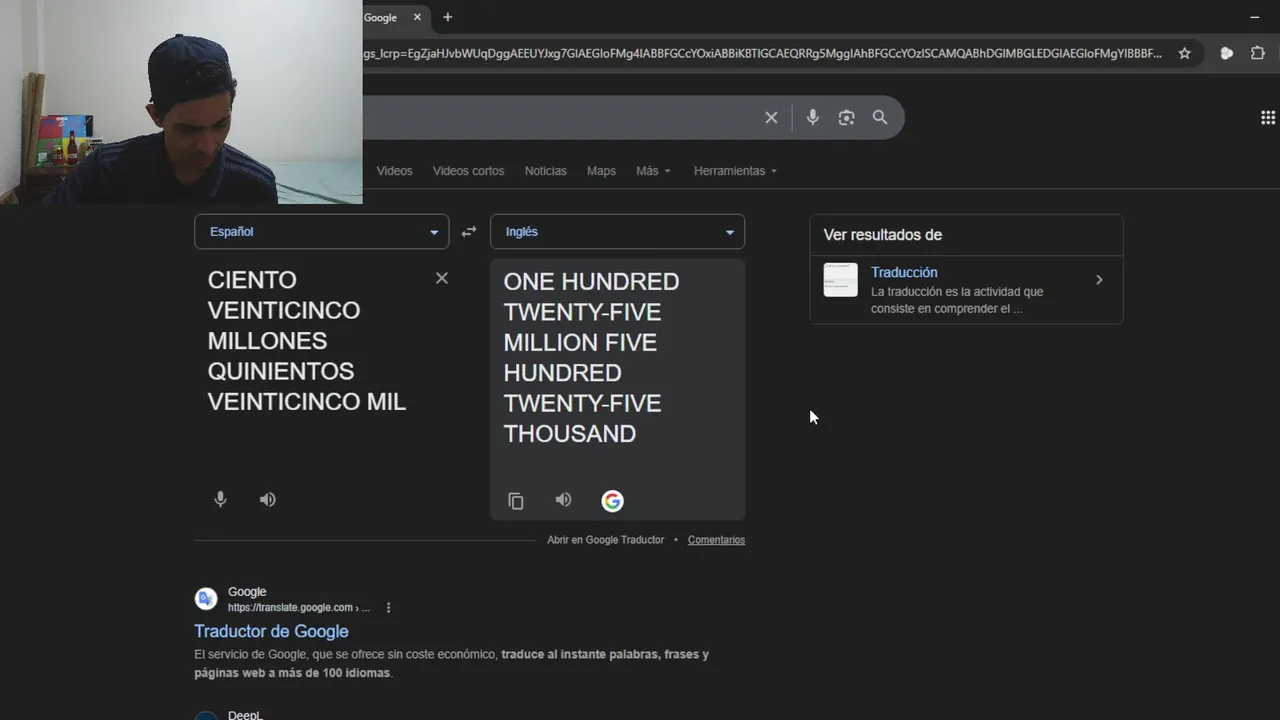Viewport: 1280px width, 720px height.
Task: Open the Google apps grid
Action: click(x=1268, y=117)
